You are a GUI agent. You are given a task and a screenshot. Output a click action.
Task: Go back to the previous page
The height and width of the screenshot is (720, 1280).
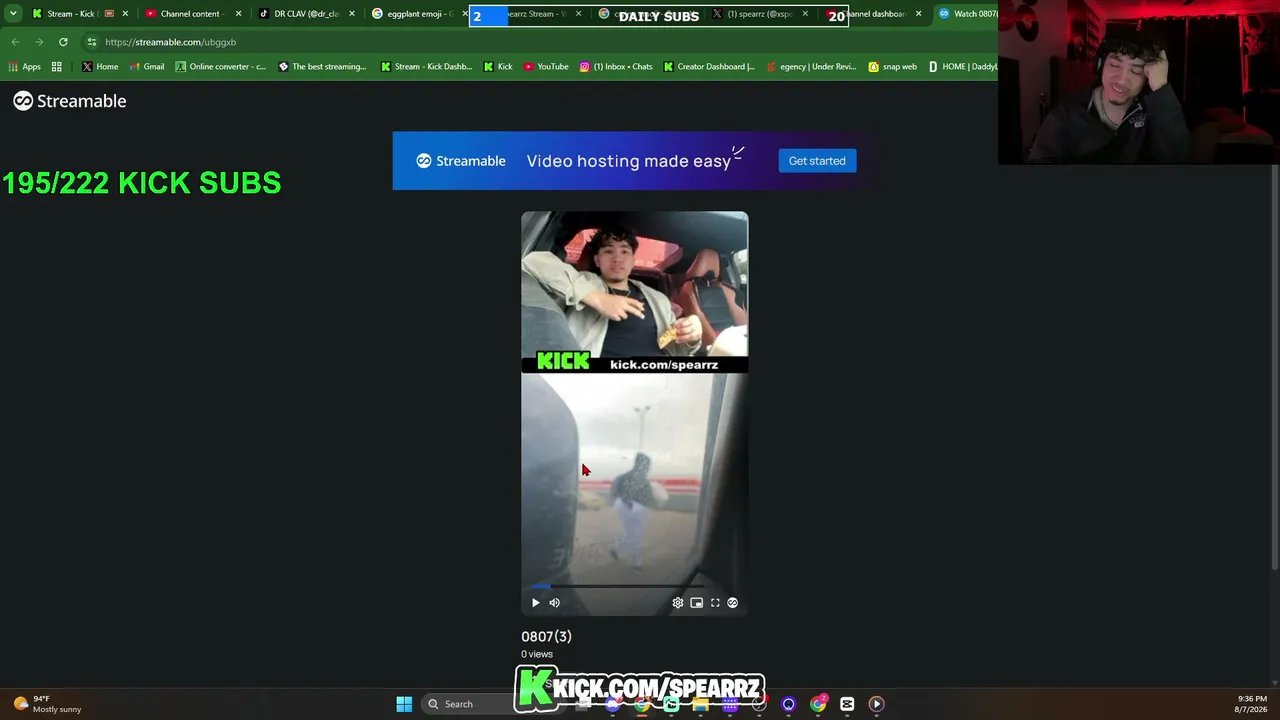coord(15,42)
